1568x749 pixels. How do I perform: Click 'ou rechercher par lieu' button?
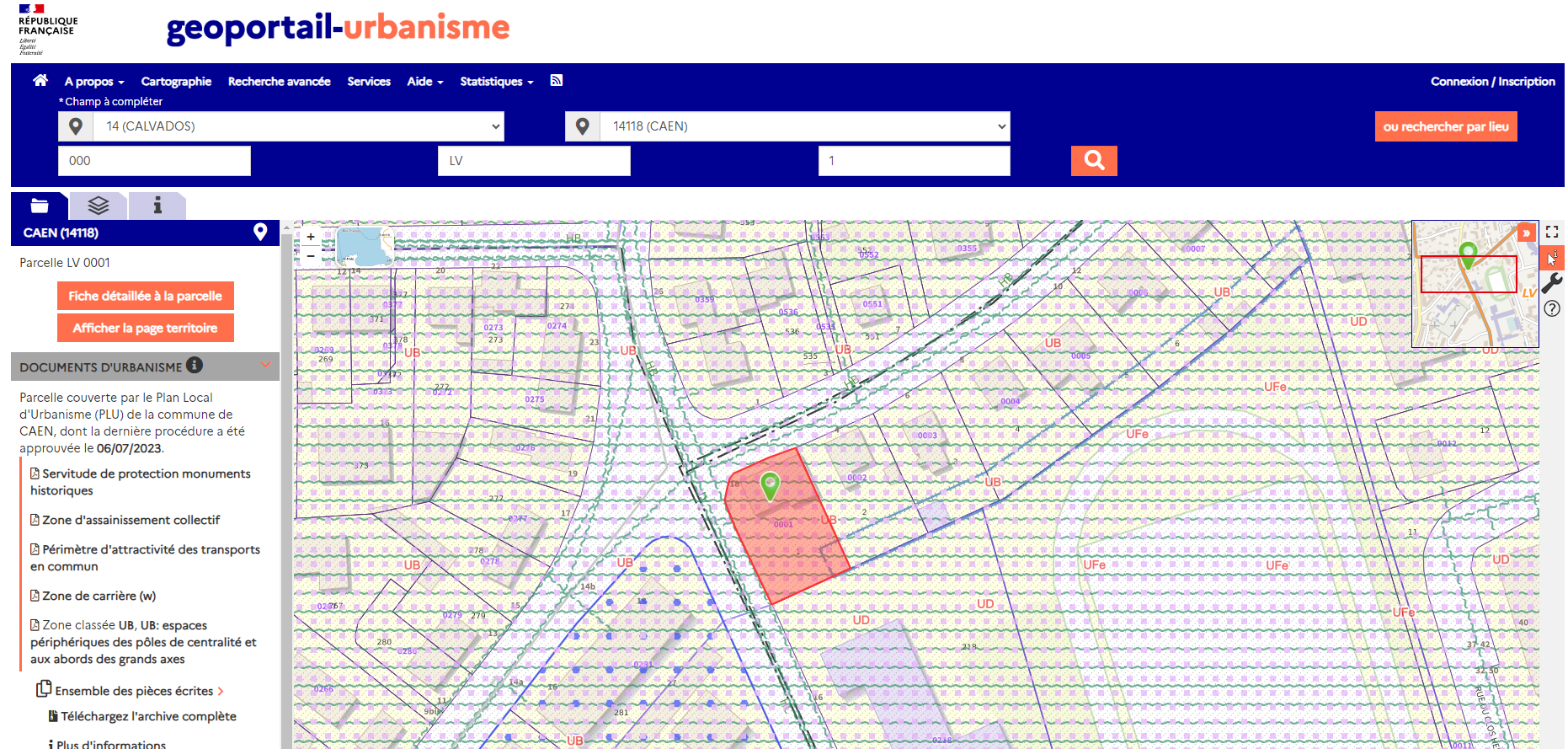[1446, 126]
